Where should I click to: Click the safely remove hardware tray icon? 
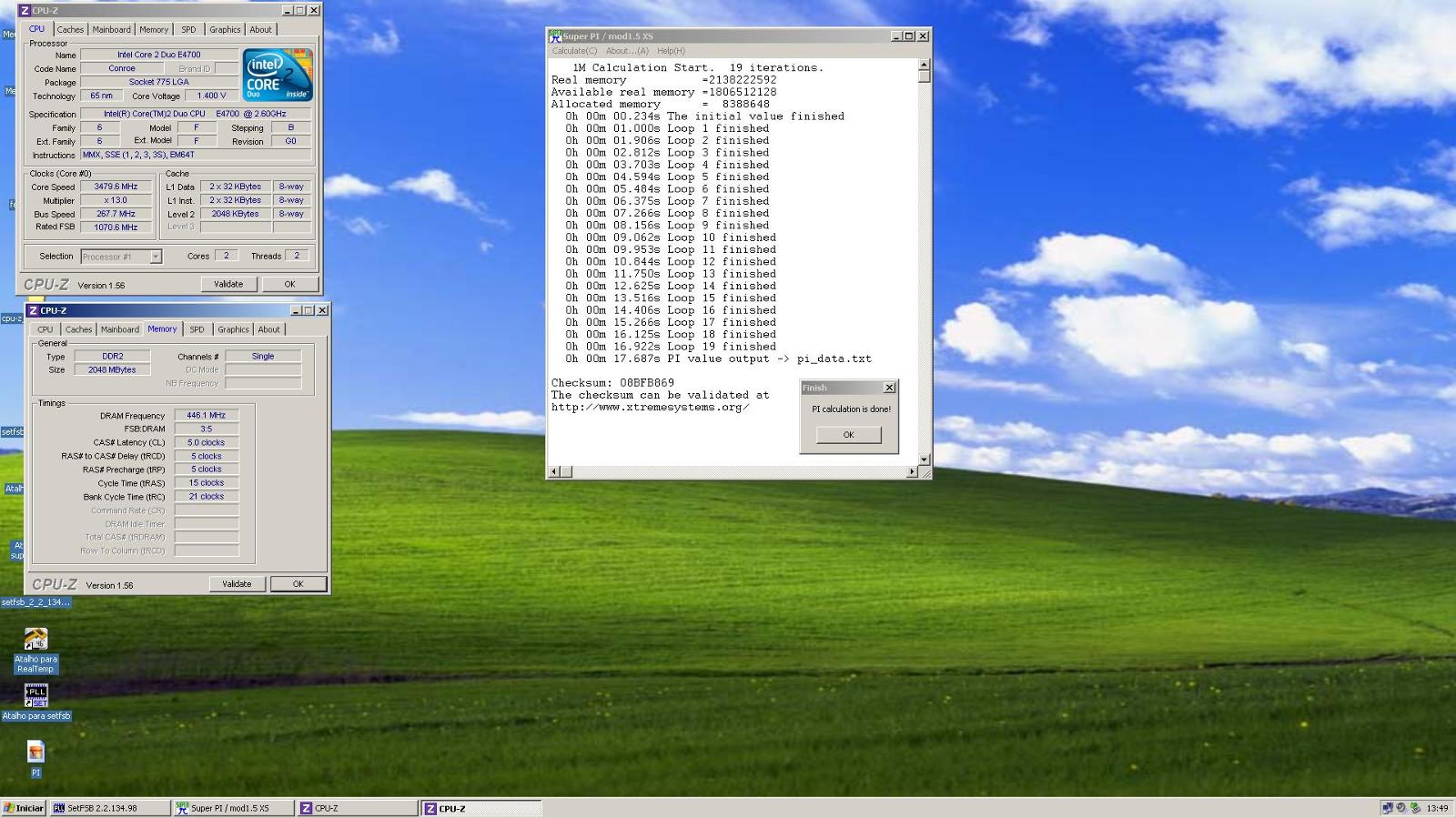pos(1415,808)
